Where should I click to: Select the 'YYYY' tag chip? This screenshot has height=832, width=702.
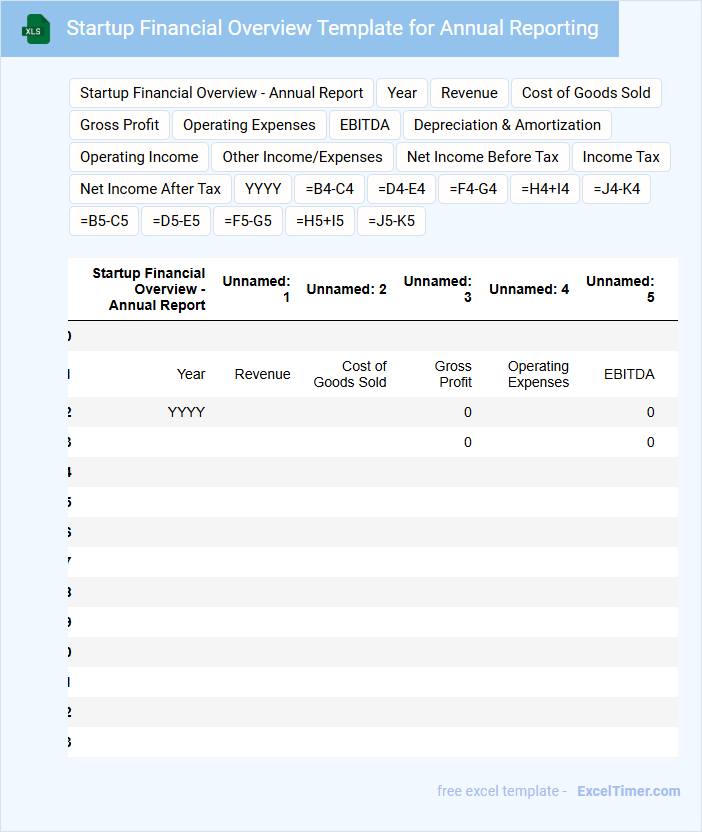263,189
